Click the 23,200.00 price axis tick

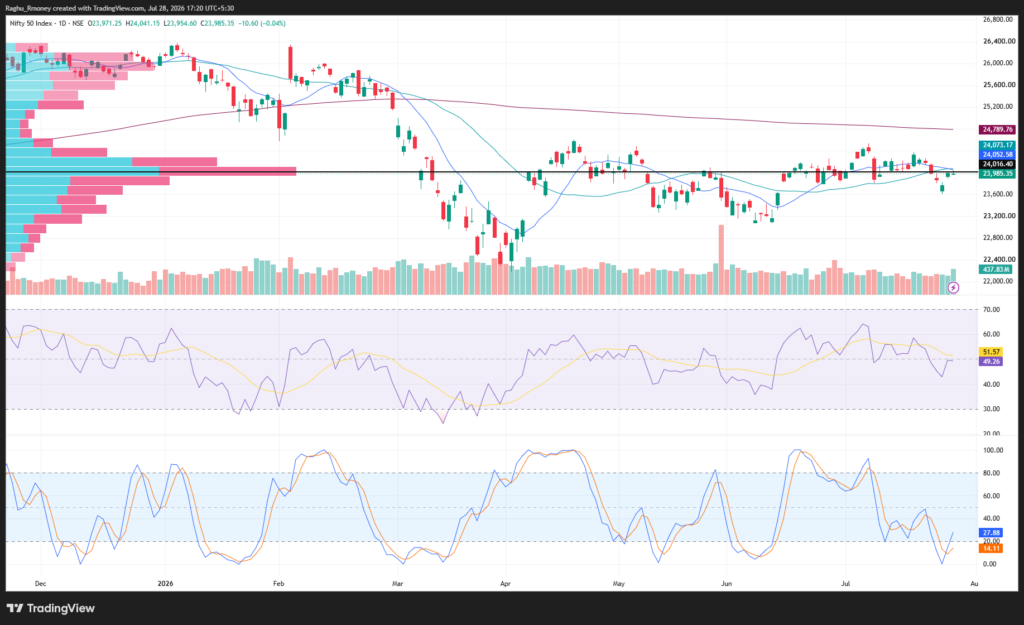999,216
